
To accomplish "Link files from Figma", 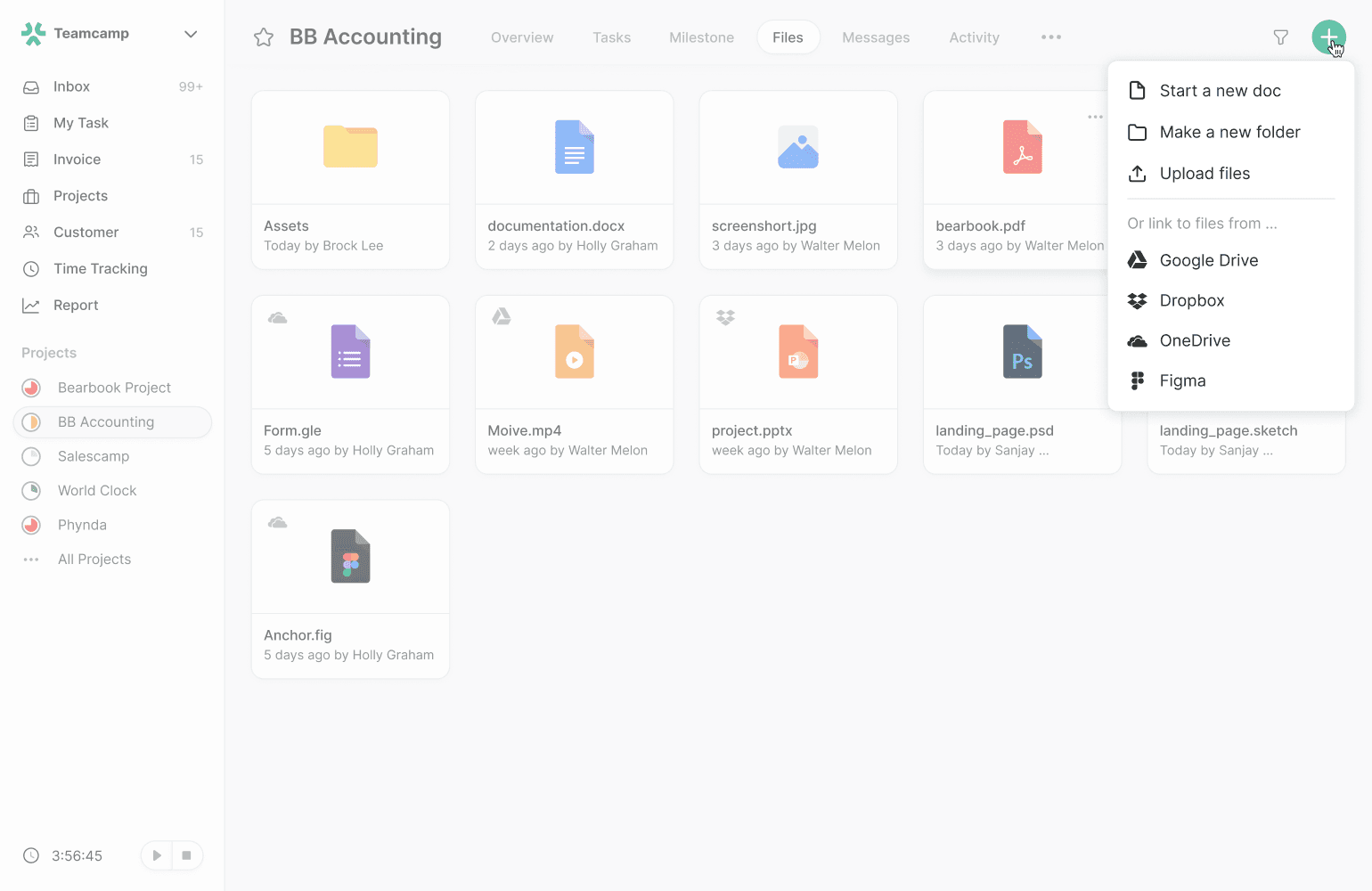I will point(1182,380).
